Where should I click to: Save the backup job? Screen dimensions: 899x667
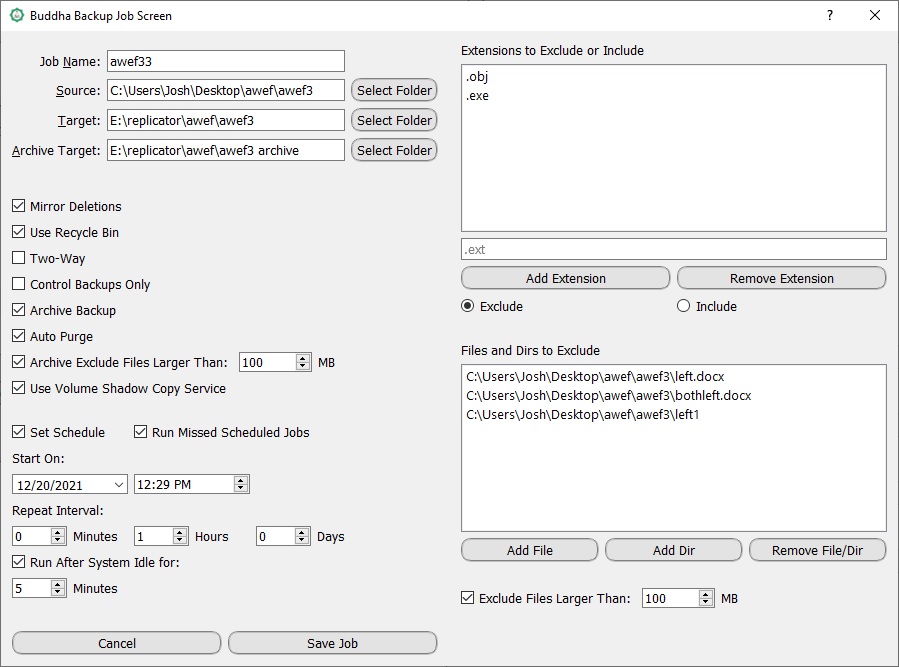click(332, 643)
